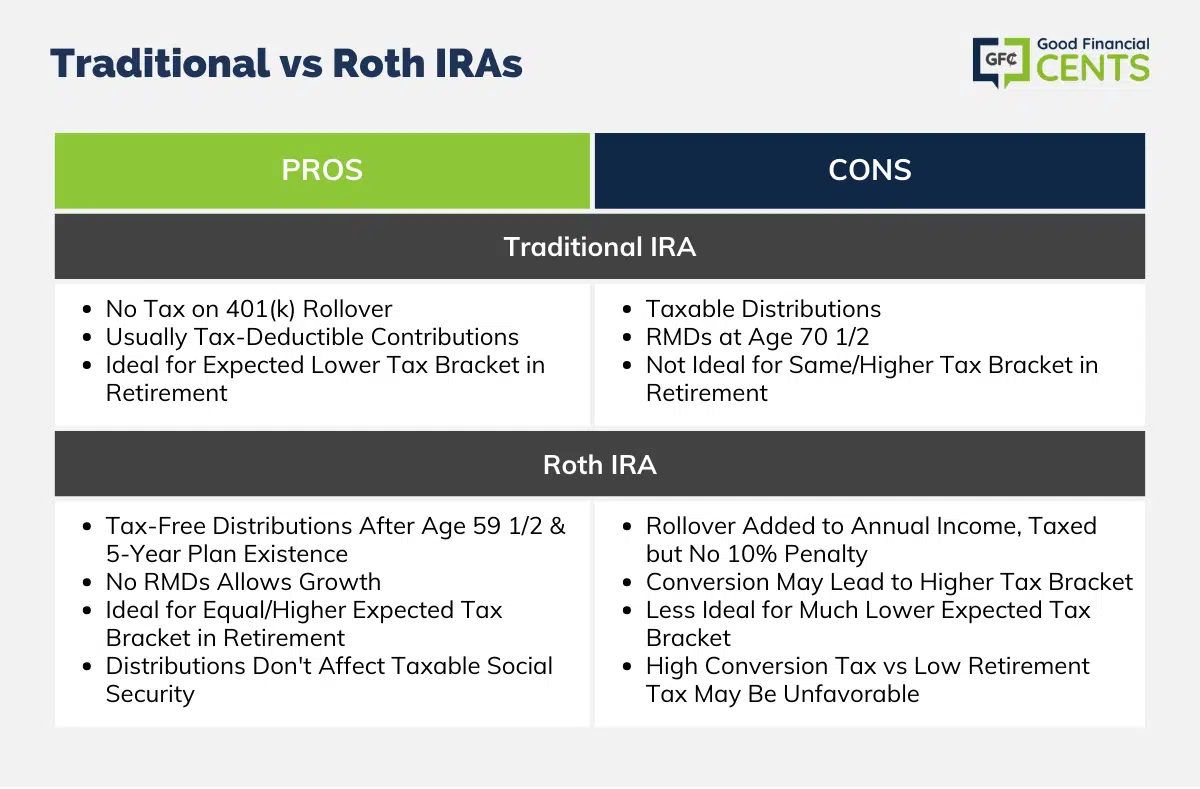Click the Good Financial Cents logo text

coord(1093,60)
